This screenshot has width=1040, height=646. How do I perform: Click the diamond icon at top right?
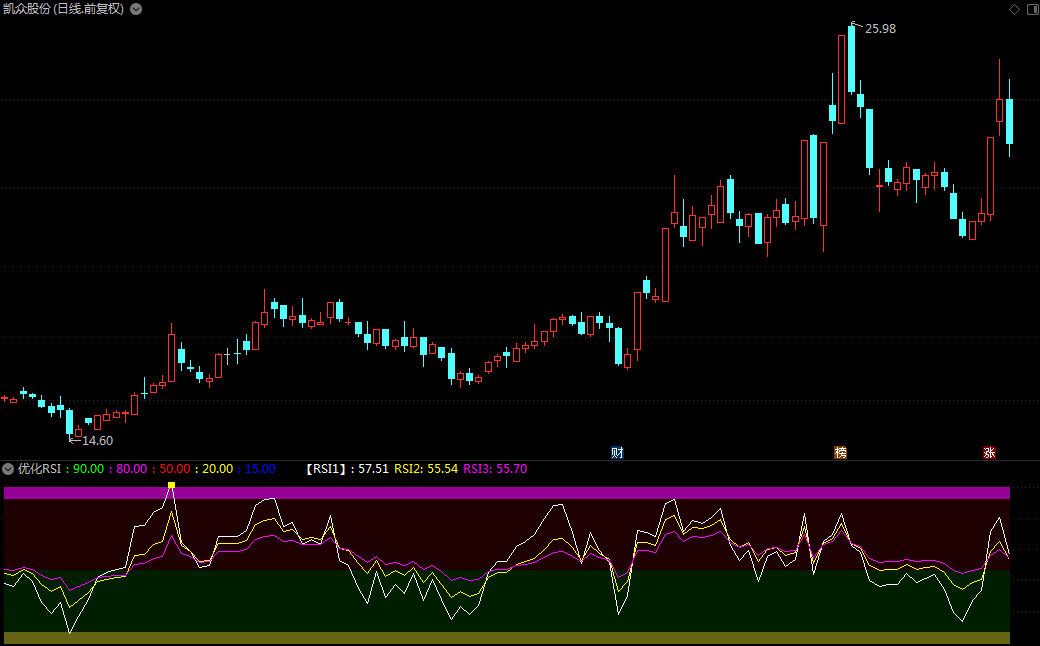point(1014,9)
